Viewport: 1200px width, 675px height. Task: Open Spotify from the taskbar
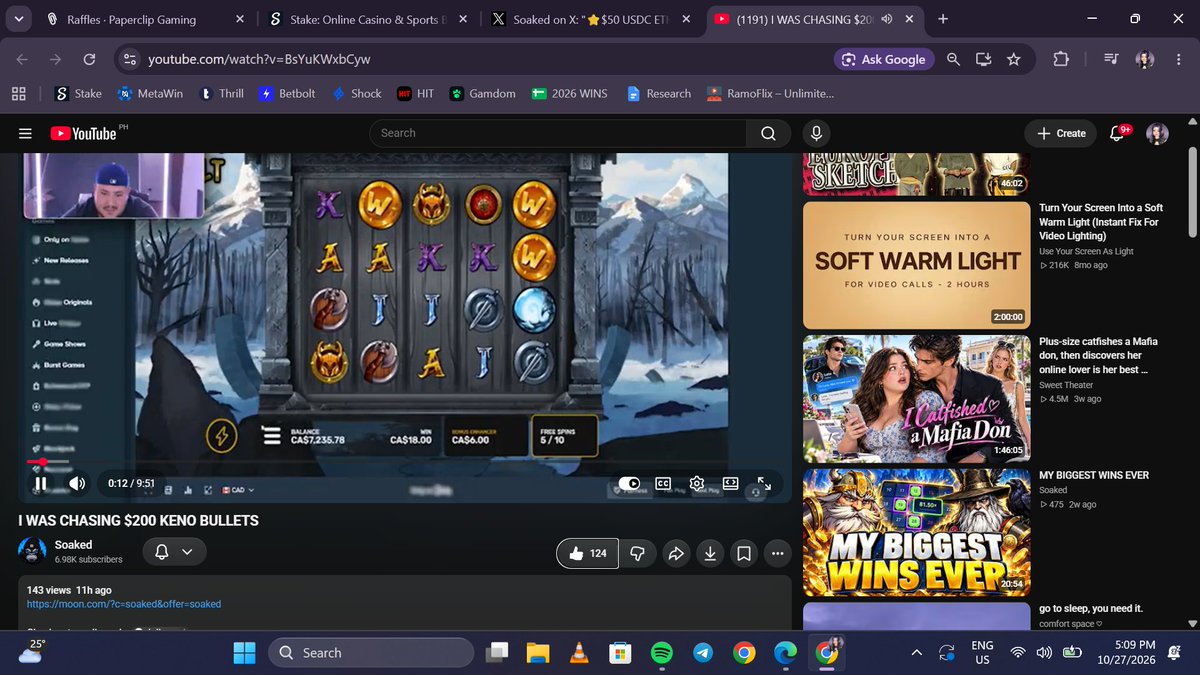(x=662, y=653)
